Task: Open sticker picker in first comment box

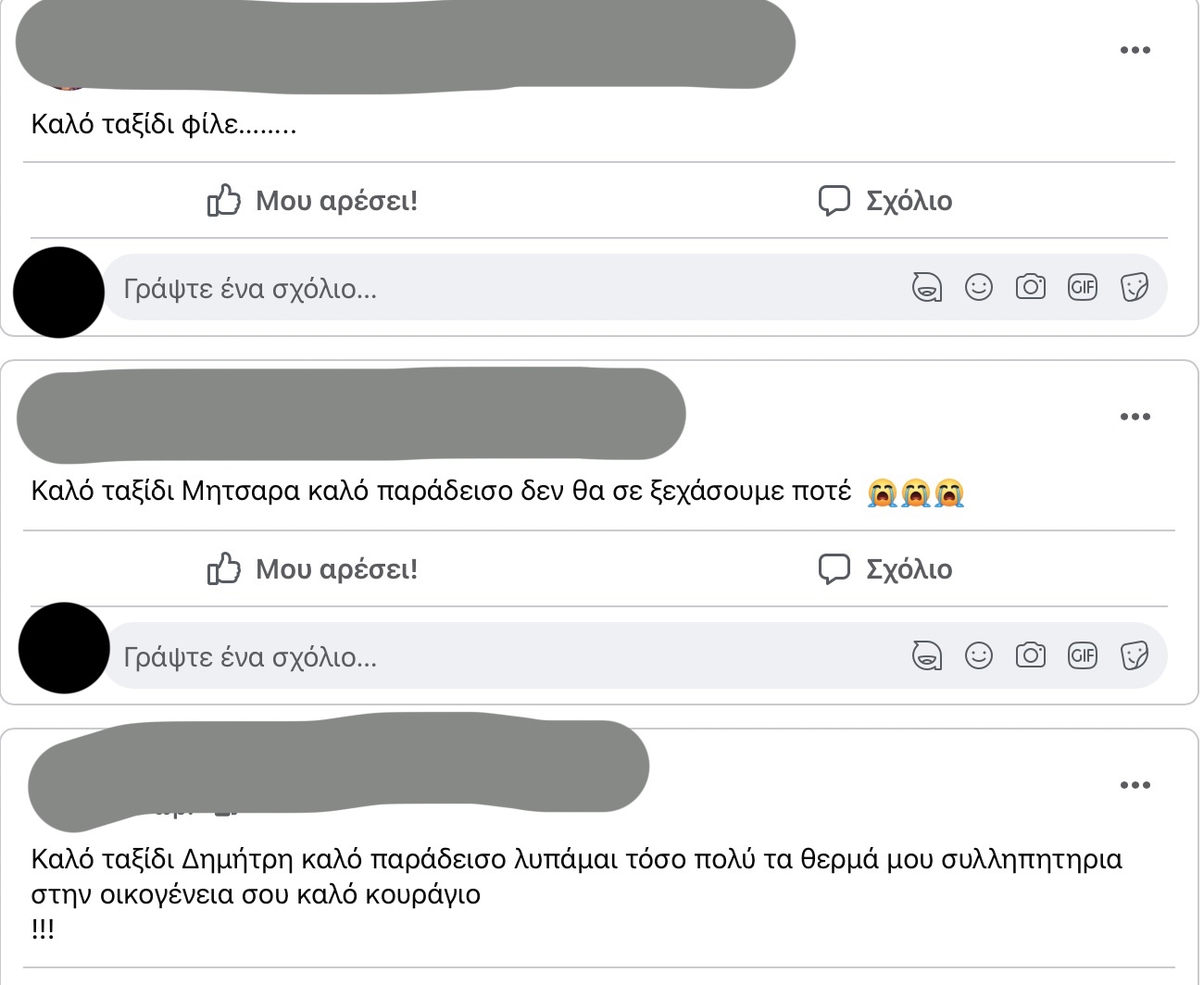Action: (1135, 288)
